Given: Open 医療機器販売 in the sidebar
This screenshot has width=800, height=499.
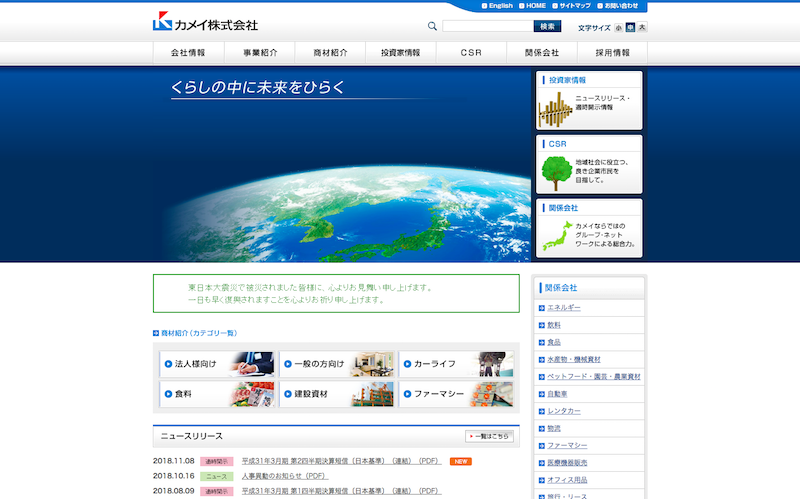Looking at the screenshot, I should 567,463.
